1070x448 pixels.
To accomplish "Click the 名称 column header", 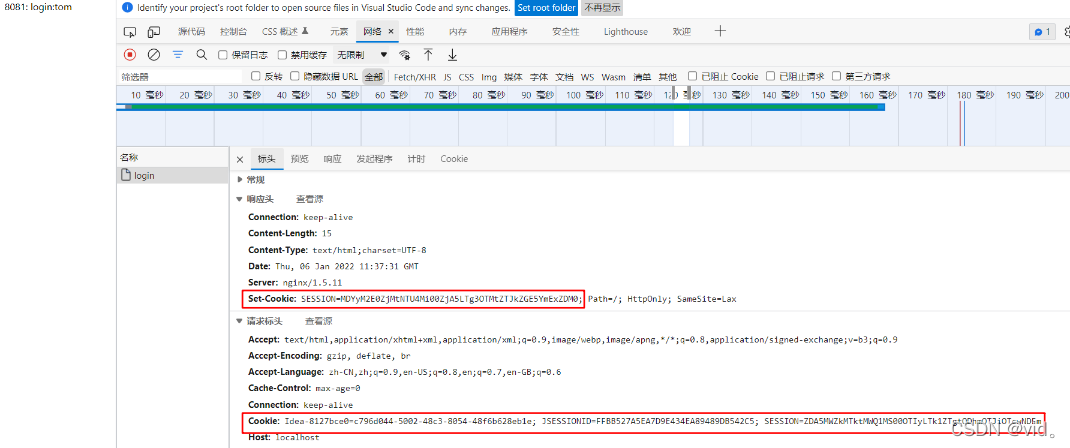I will (x=173, y=158).
